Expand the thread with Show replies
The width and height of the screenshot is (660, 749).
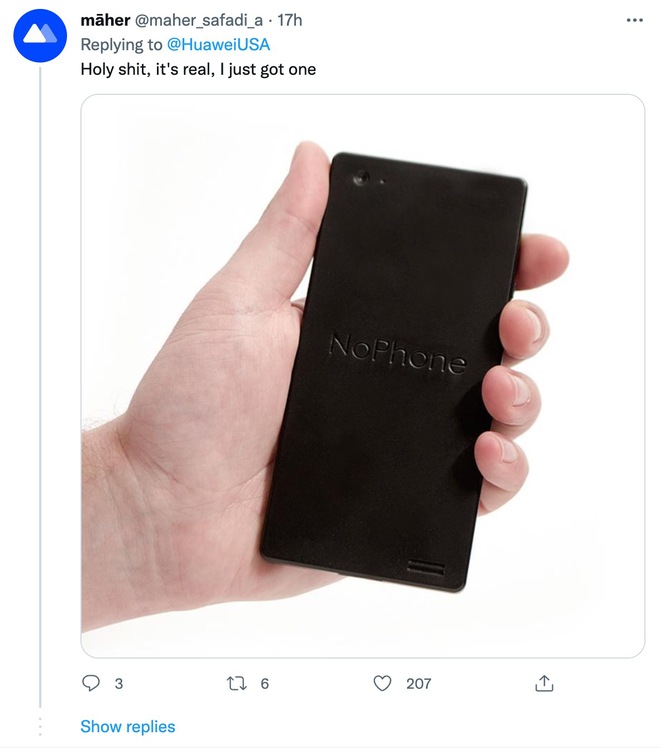(128, 726)
